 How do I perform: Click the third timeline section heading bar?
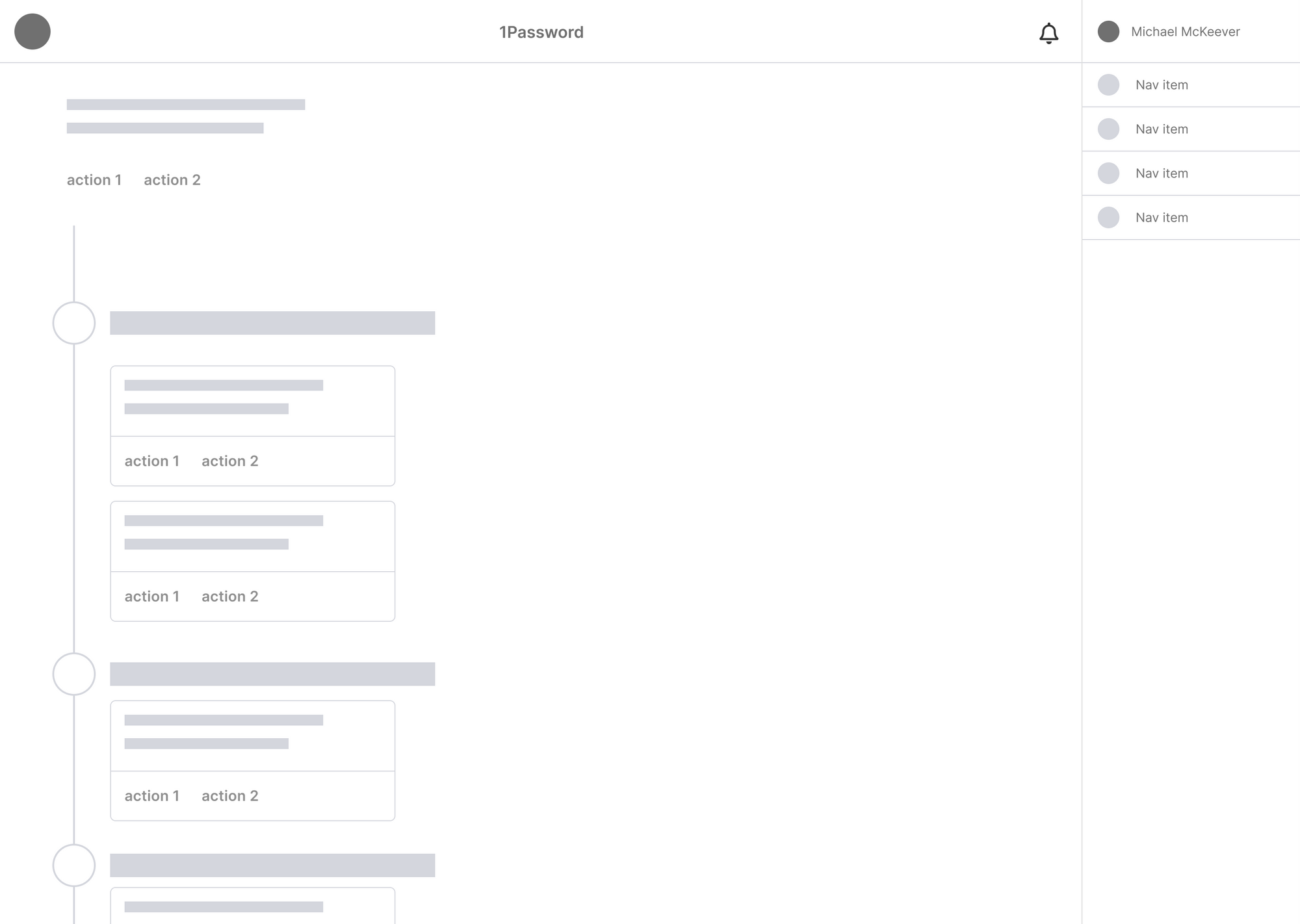272,866
